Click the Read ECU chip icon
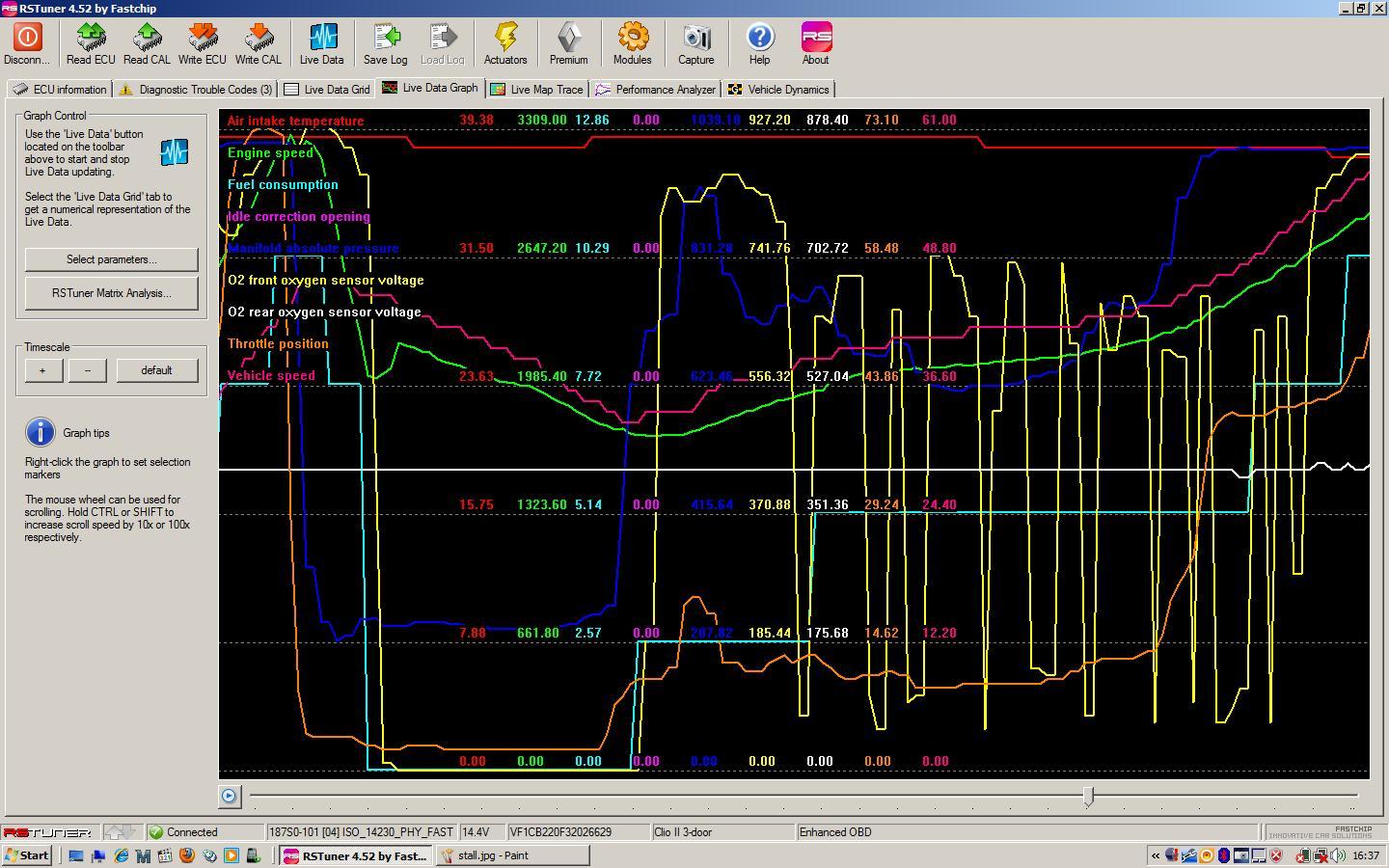 coord(91,39)
